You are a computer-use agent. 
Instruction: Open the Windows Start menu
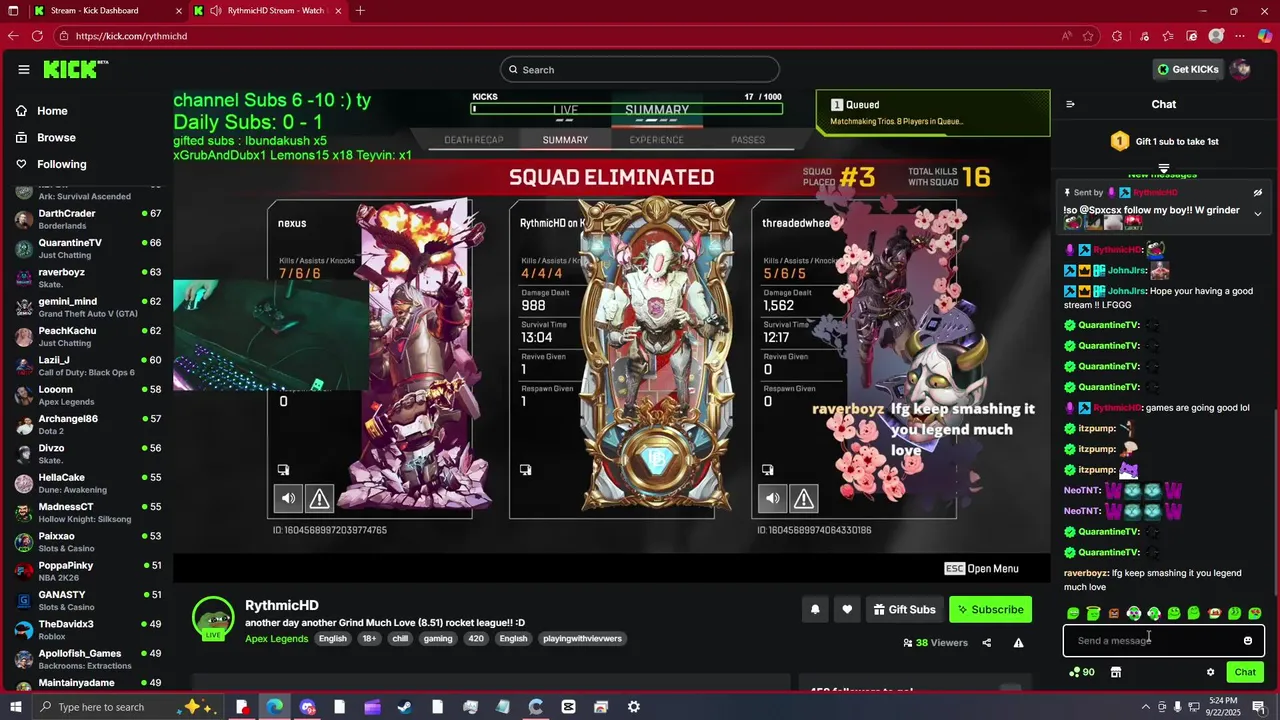point(14,707)
